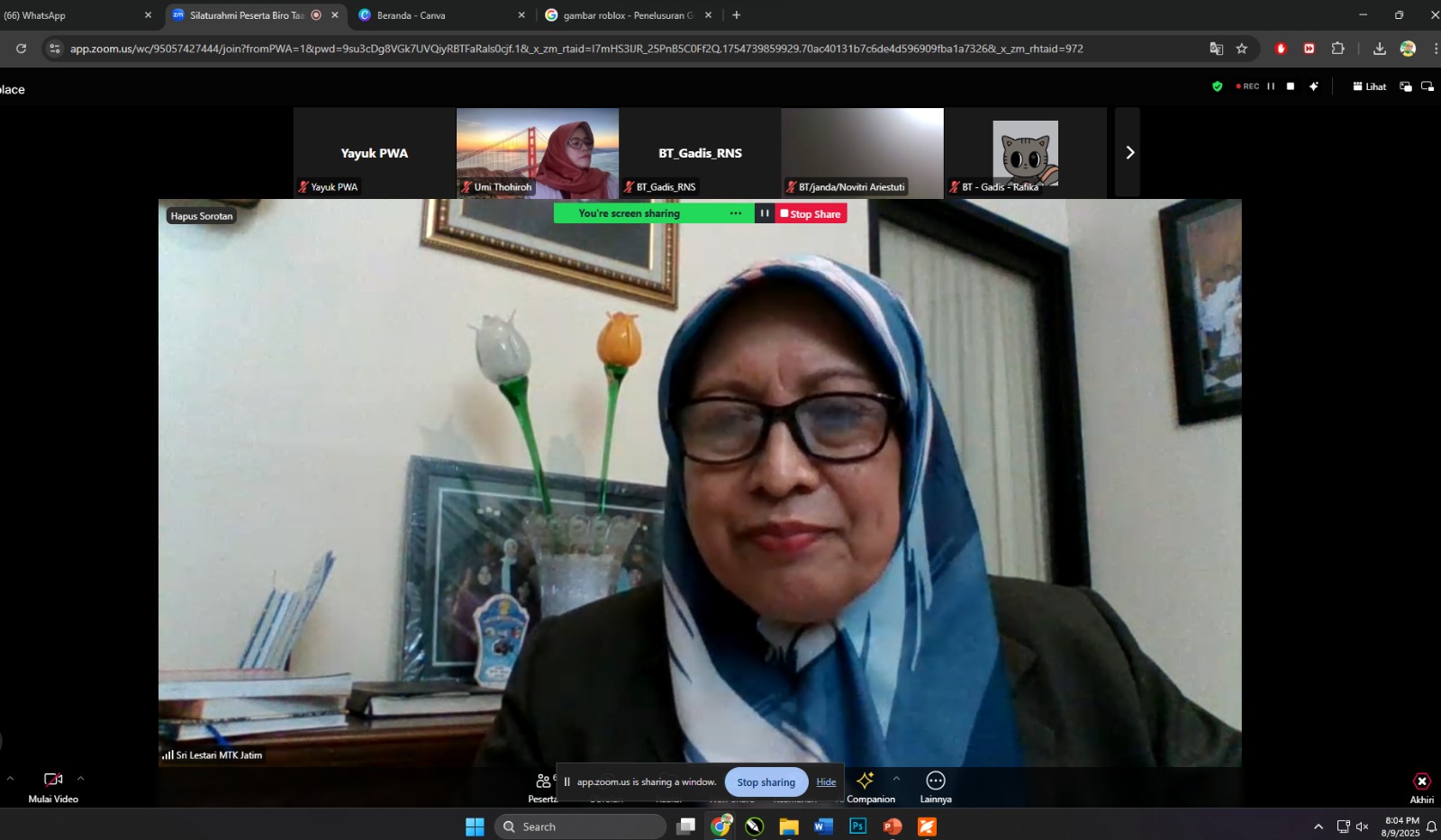This screenshot has height=840, width=1441.
Task: Open the AI Companion sparkle icon at top
Action: pos(1314,86)
